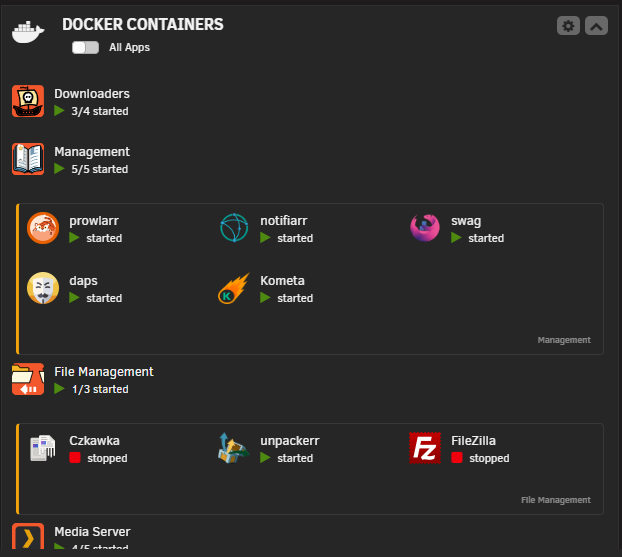Click the Media Server Plex icon
The width and height of the screenshot is (622, 557).
(28, 536)
